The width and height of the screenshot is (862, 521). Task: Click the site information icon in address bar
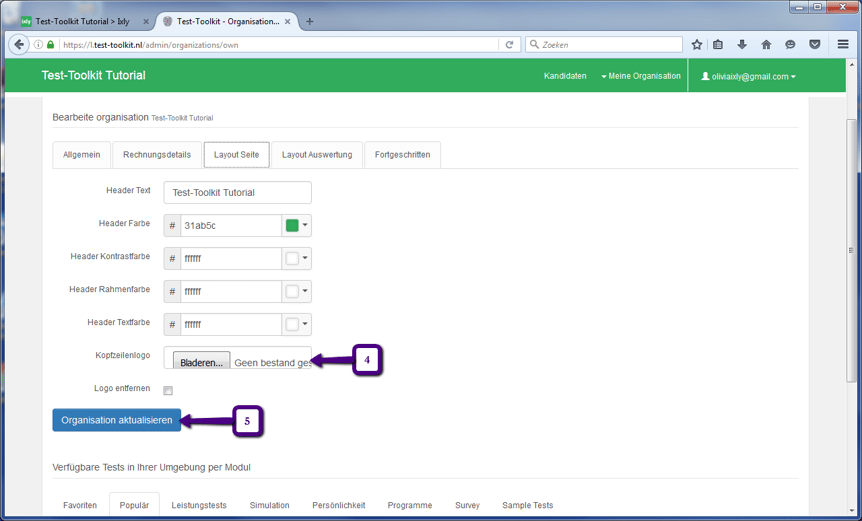click(38, 45)
